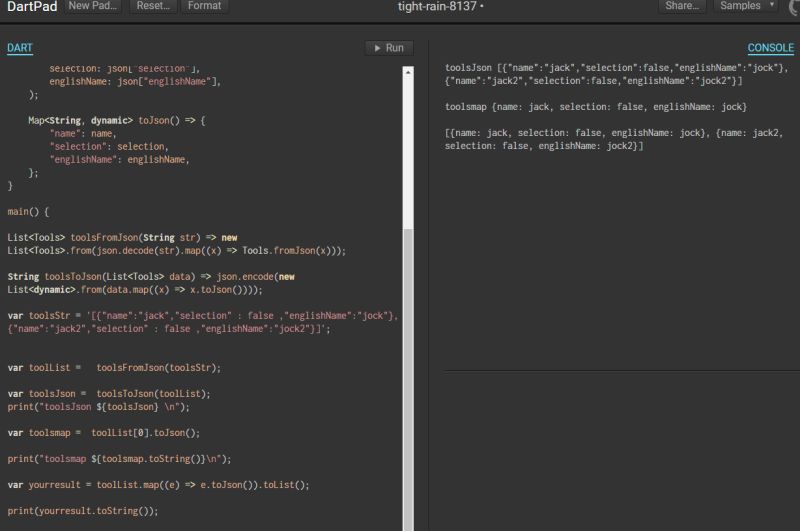Select the CONSOLE tab
The height and width of the screenshot is (531, 800).
(x=770, y=48)
